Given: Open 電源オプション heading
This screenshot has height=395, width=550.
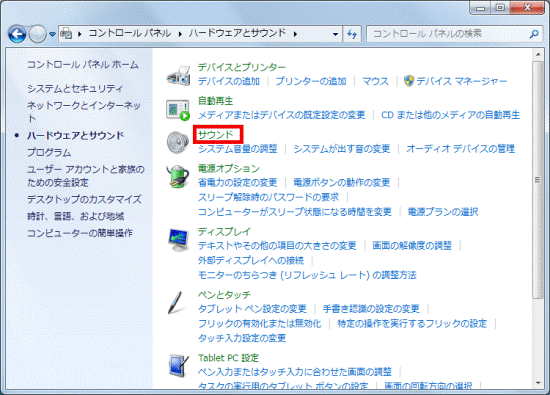Looking at the screenshot, I should [229, 168].
